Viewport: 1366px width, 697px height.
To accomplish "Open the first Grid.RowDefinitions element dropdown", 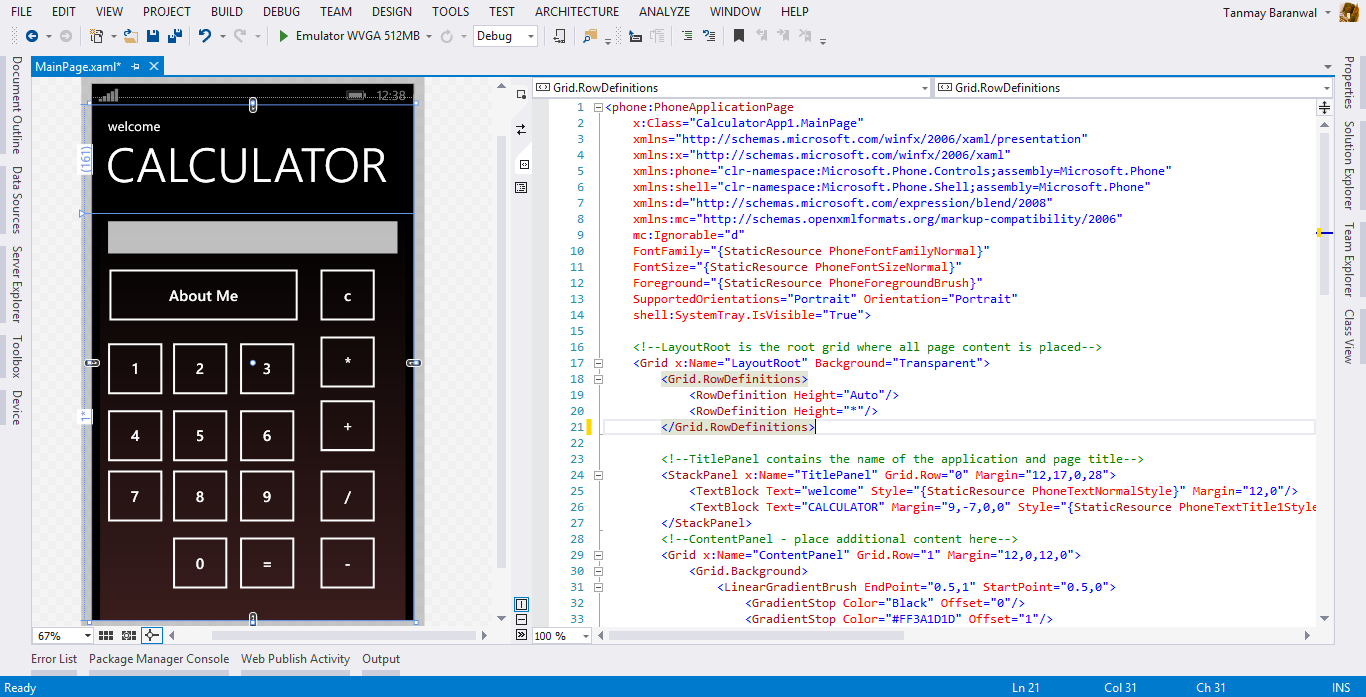I will coord(923,88).
